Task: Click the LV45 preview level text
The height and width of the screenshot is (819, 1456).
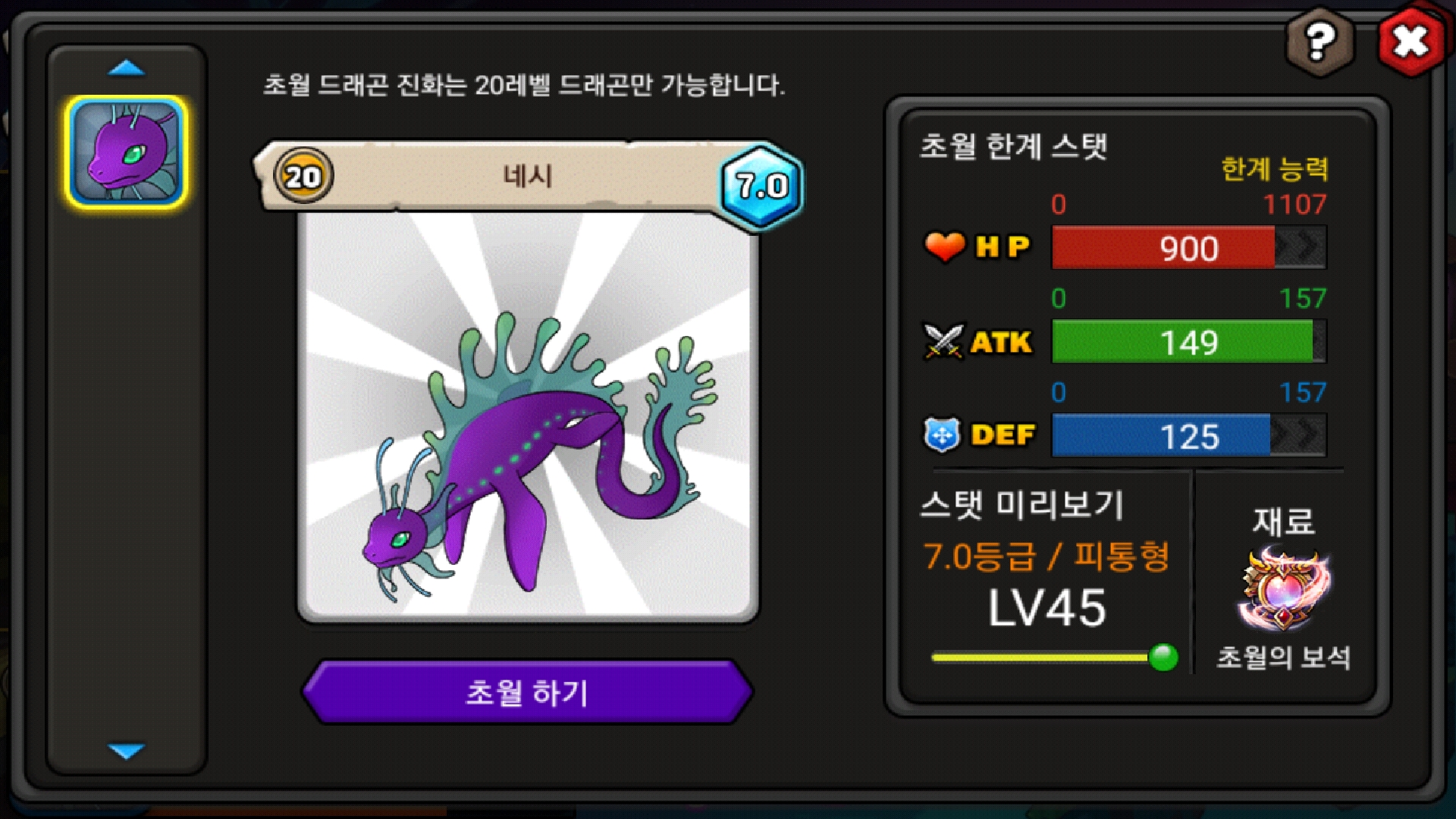Action: [1047, 608]
